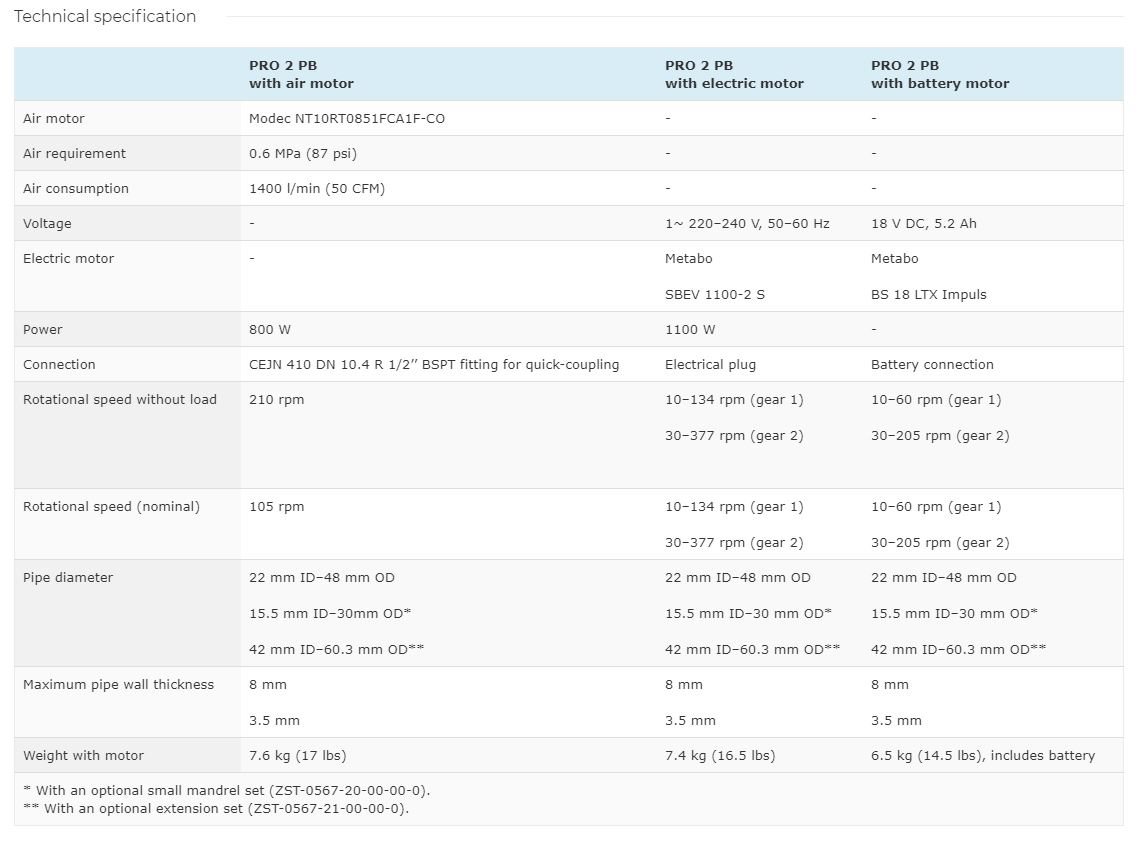1144x846 pixels.
Task: Click the Battery connection cell
Action: pyautogui.click(x=932, y=364)
